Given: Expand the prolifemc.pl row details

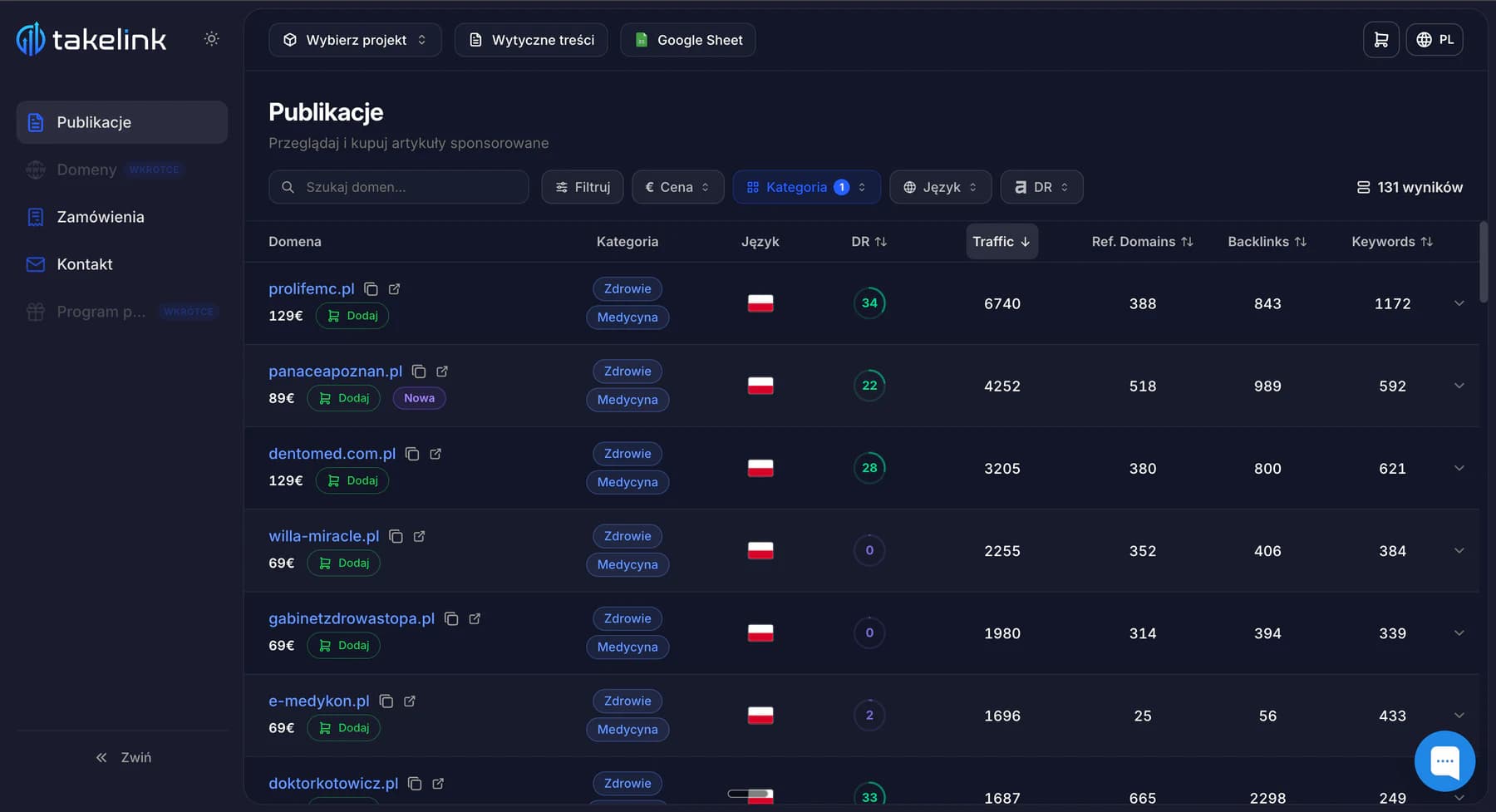Looking at the screenshot, I should coord(1459,303).
